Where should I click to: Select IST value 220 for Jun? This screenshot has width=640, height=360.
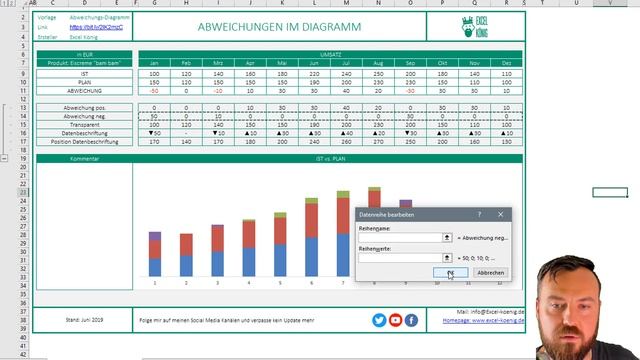tap(314, 74)
